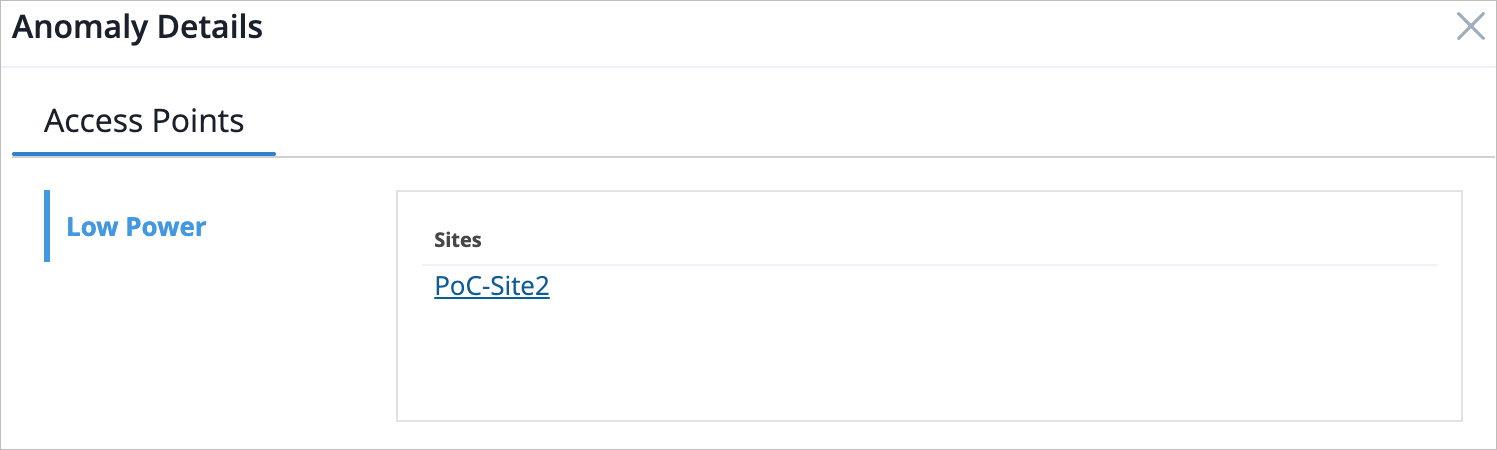Close the Anomaly Details dialog
This screenshot has width=1497, height=450.
coord(1470,27)
